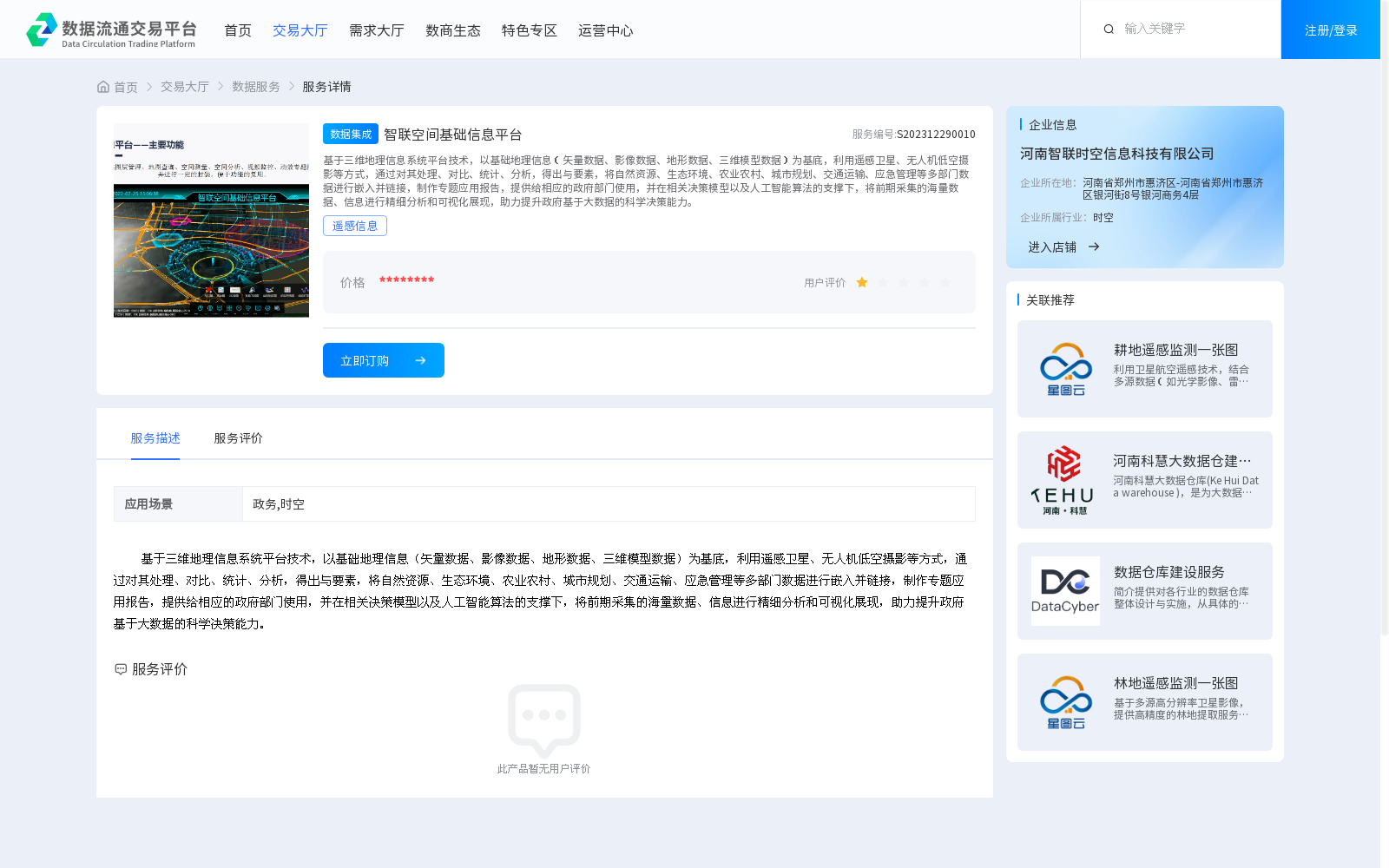The height and width of the screenshot is (868, 1389).
Task: Open 数据仓库建设服务 recommendation title
Action: (x=1169, y=572)
